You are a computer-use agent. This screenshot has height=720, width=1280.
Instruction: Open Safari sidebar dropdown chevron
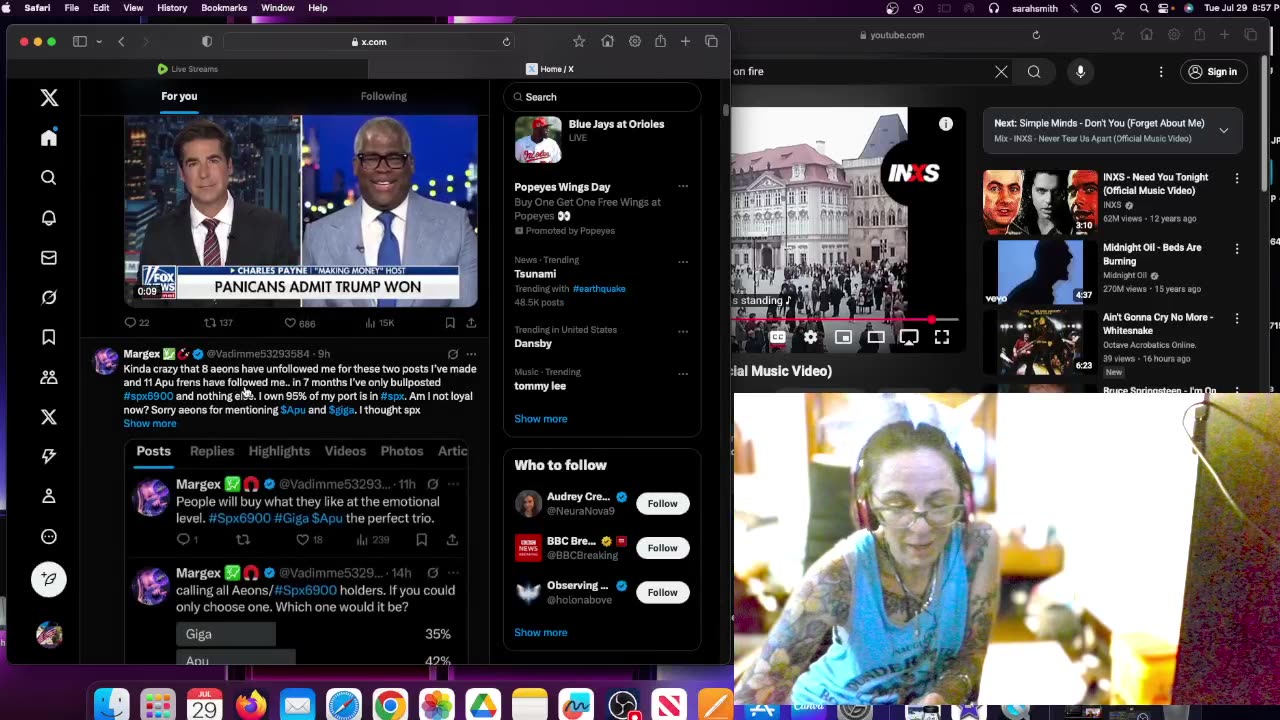tap(99, 42)
